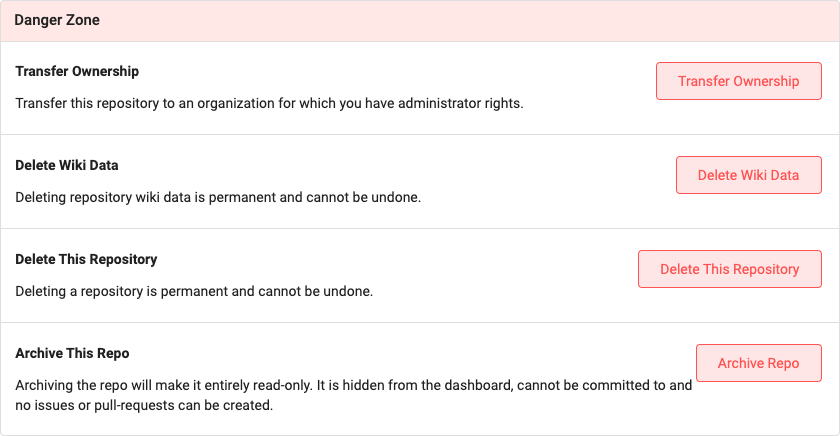Click the bold Delete This Repository heading
Image resolution: width=840 pixels, height=436 pixels.
click(x=86, y=259)
